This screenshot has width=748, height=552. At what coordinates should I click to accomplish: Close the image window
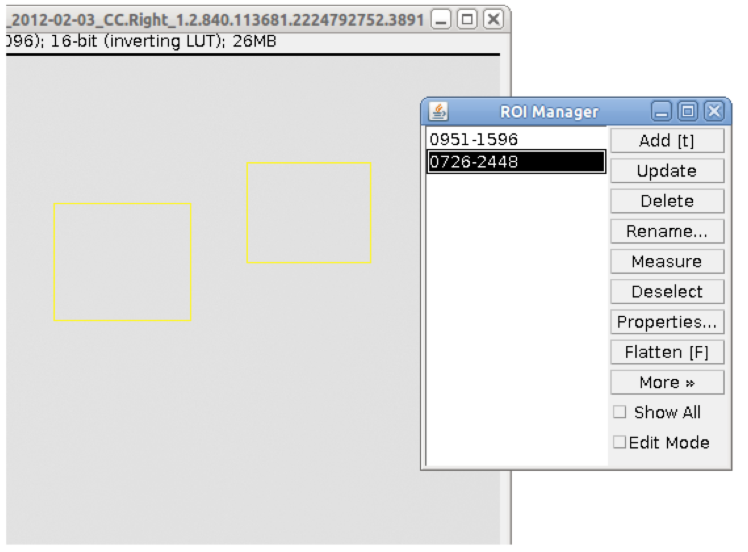(493, 19)
